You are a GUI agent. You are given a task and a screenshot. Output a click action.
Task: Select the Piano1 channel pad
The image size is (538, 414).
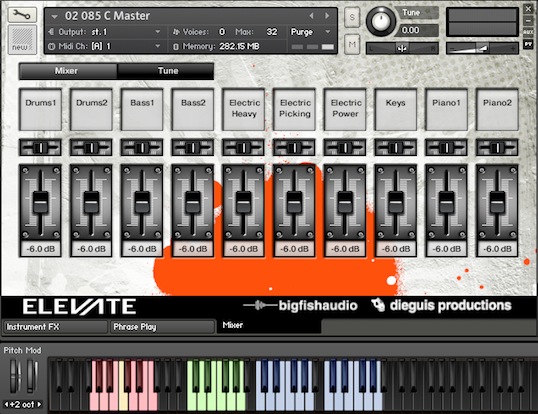click(x=446, y=109)
